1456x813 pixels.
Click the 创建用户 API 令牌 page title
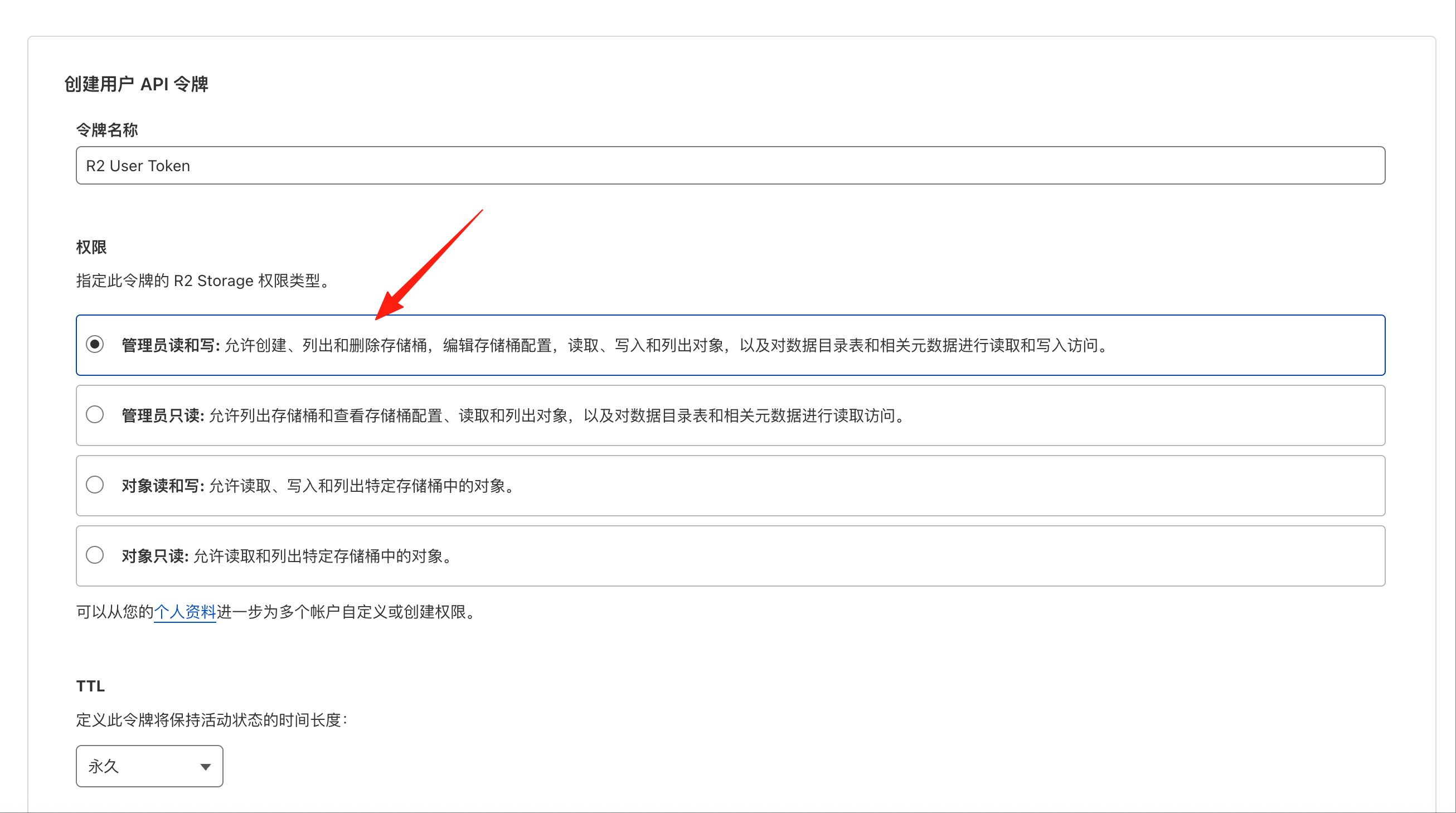[136, 84]
